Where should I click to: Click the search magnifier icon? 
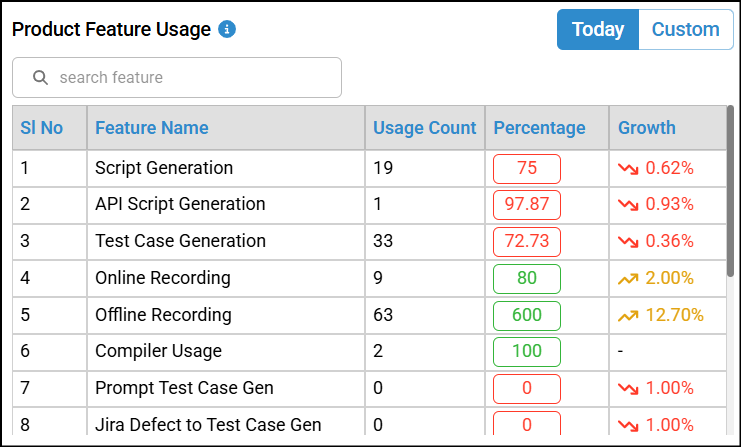[x=41, y=77]
